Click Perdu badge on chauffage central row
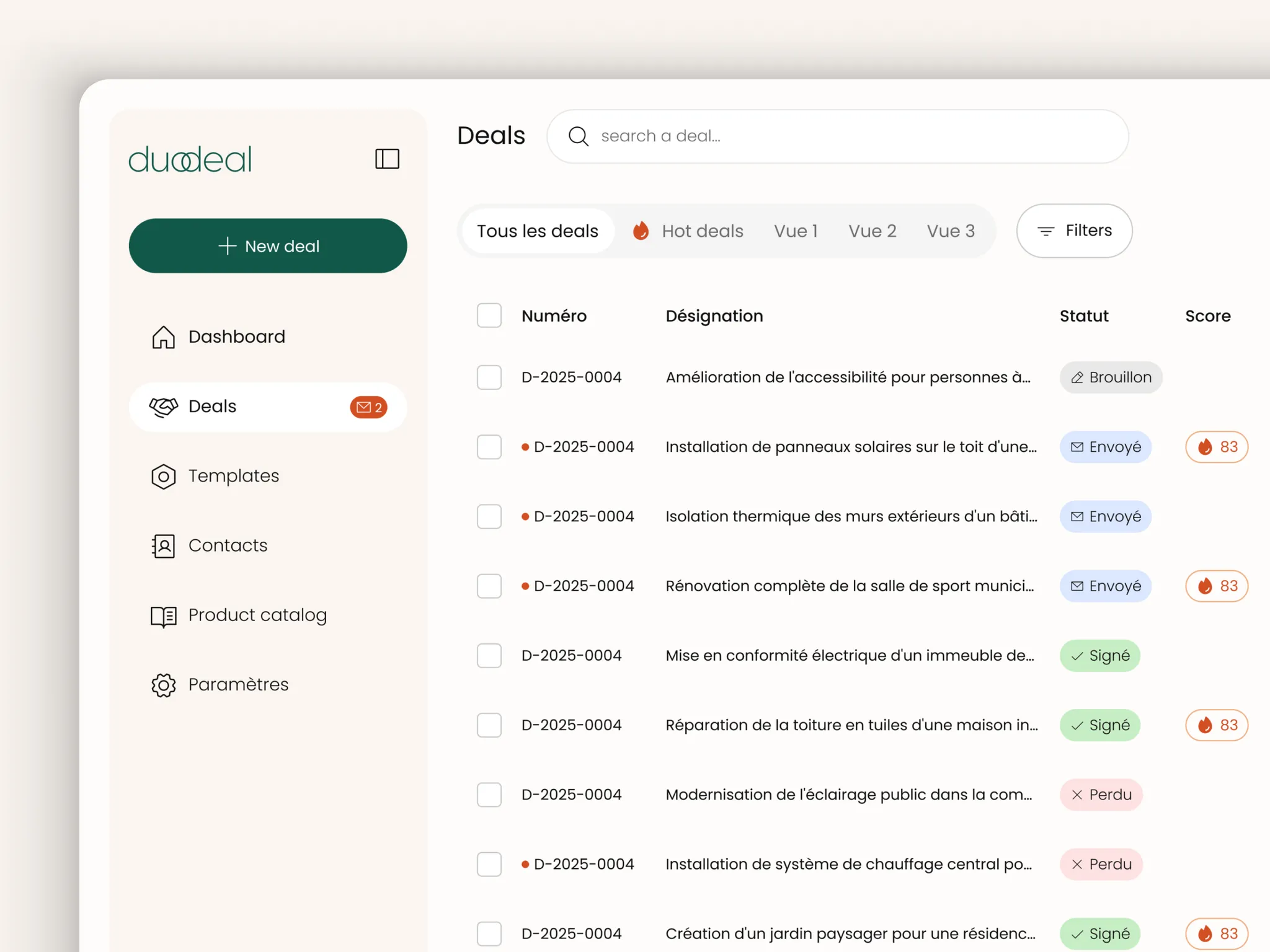The width and height of the screenshot is (1270, 952). (x=1101, y=864)
